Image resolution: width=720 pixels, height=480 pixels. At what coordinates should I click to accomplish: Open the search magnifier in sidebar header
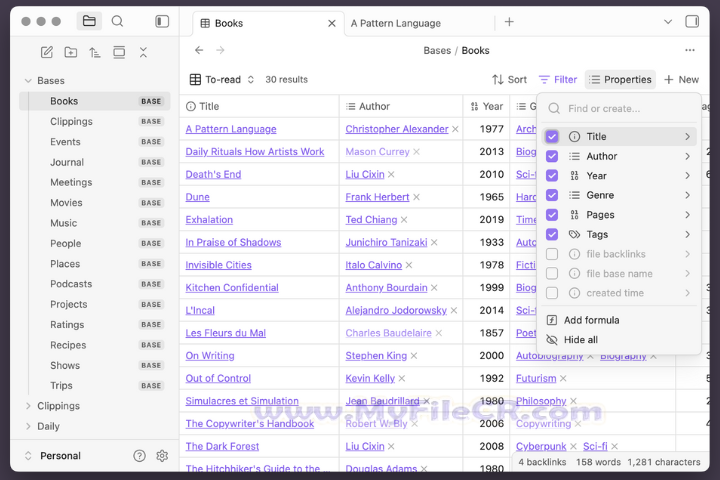pos(118,21)
